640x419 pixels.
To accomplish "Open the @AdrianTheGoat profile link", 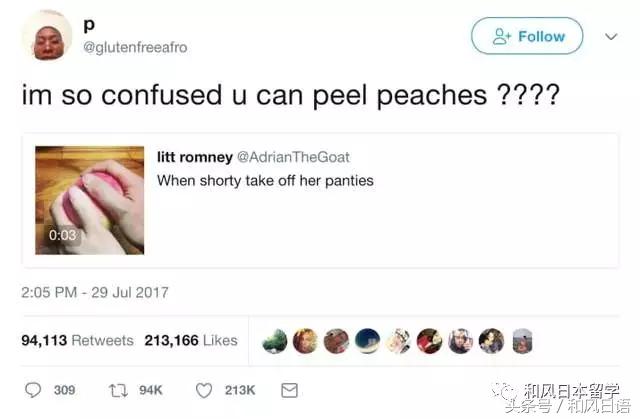I will point(293,157).
